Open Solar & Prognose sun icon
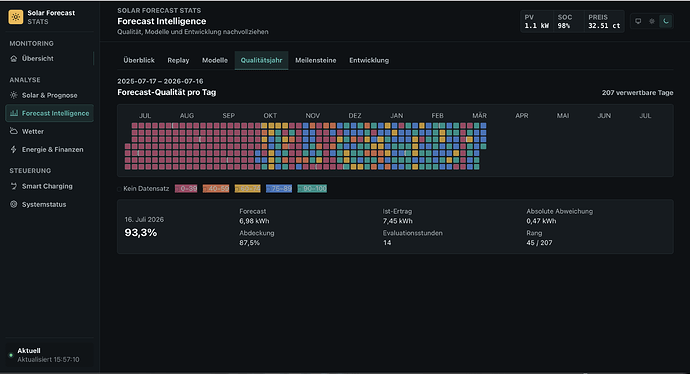The height and width of the screenshot is (374, 690). click(x=14, y=95)
